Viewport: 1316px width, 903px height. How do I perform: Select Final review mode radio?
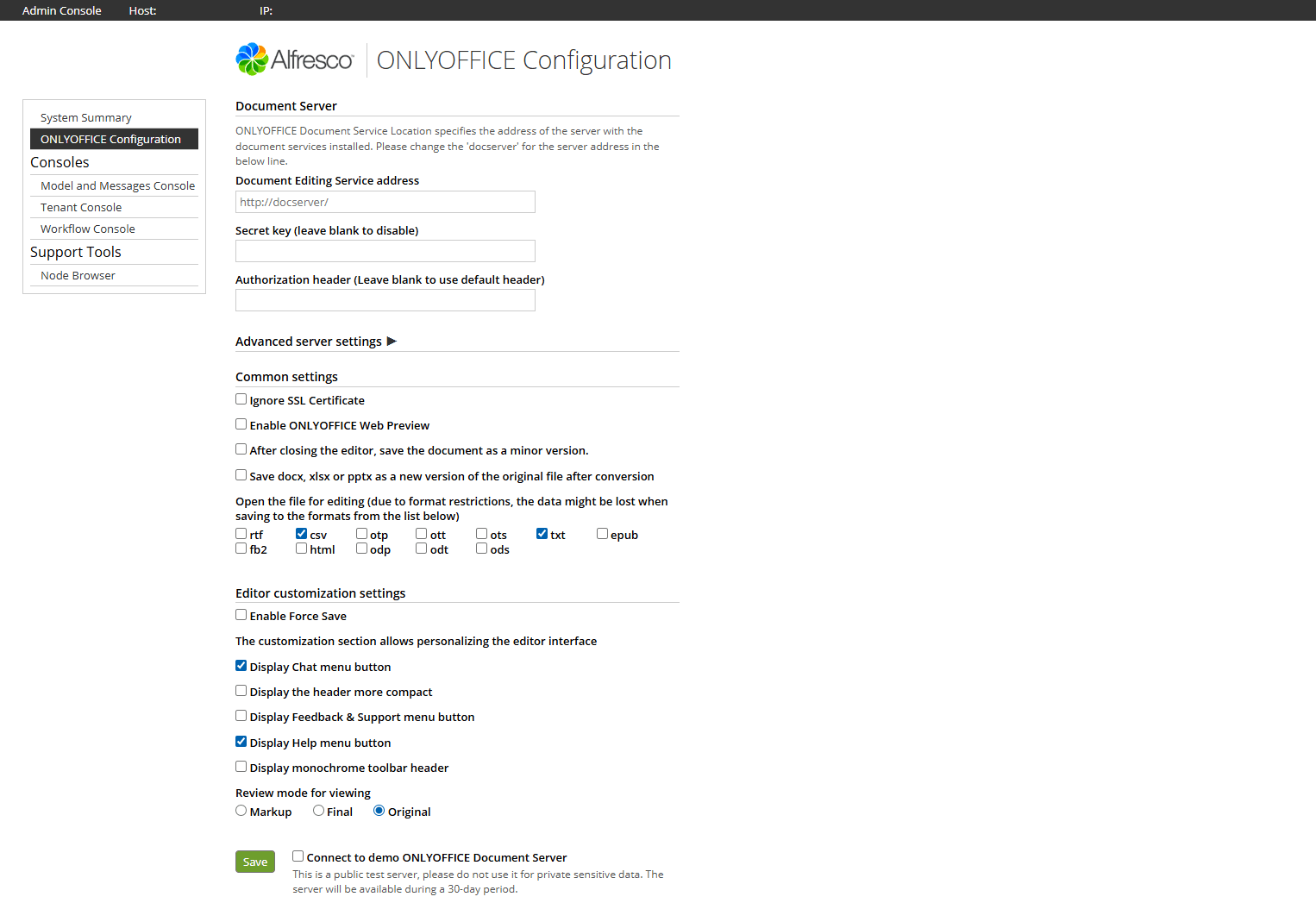[319, 811]
